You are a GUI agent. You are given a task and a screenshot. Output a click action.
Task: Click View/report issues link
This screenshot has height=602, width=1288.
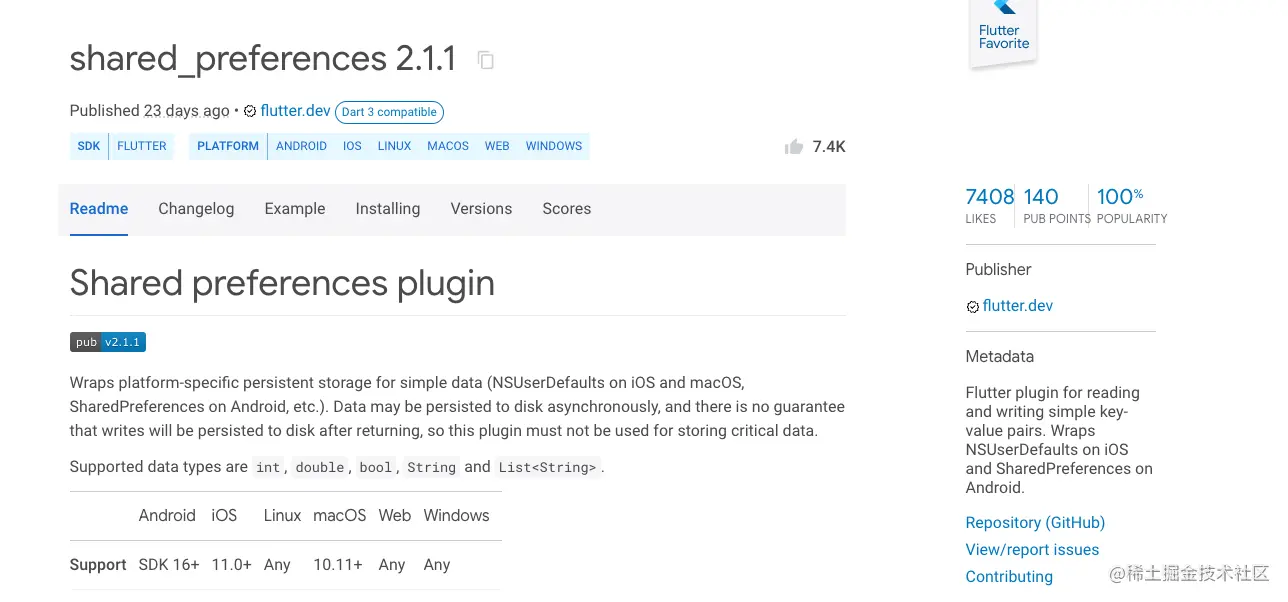pyautogui.click(x=1032, y=550)
